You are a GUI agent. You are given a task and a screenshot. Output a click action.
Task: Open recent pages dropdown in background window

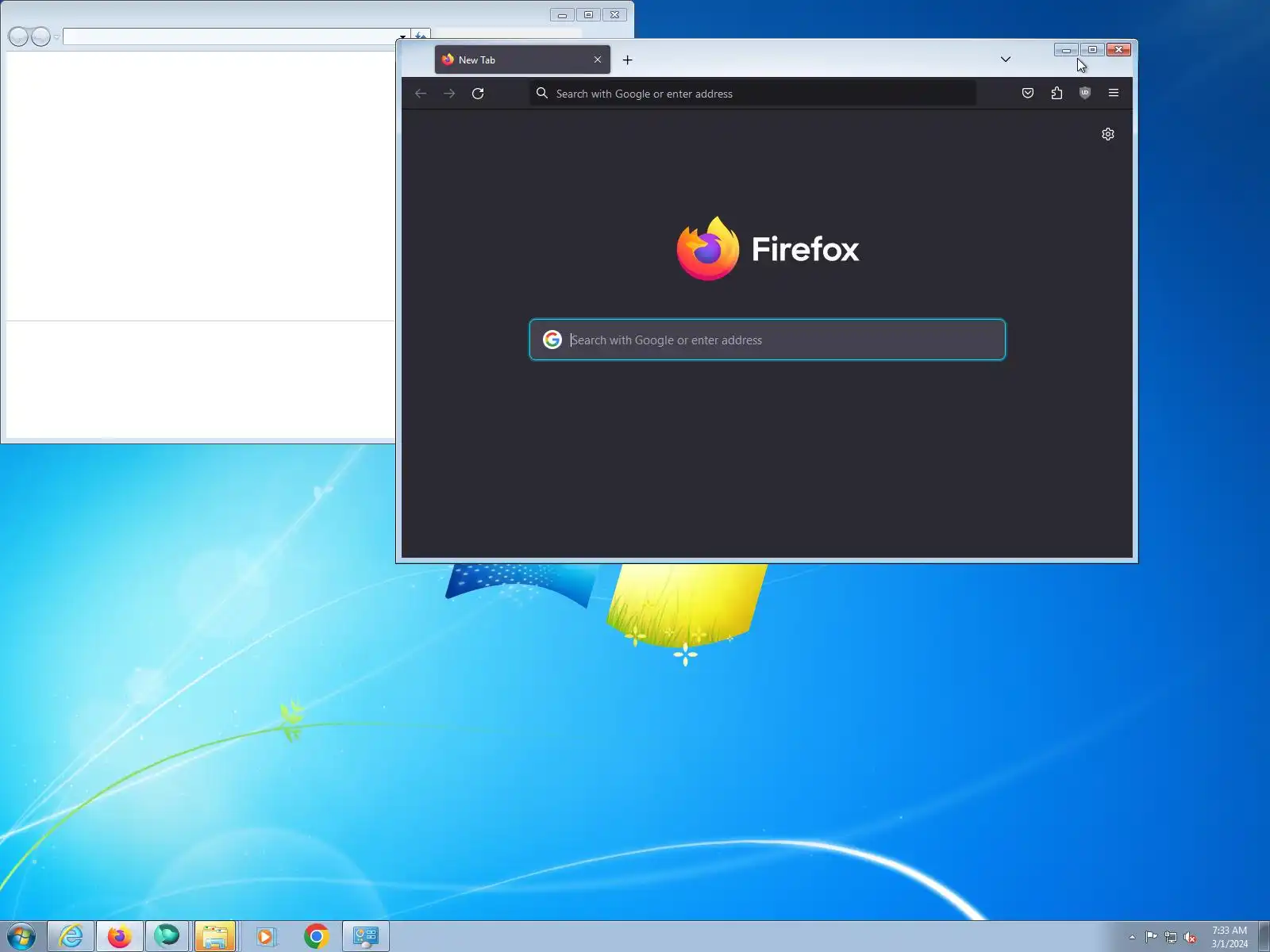coord(56,37)
